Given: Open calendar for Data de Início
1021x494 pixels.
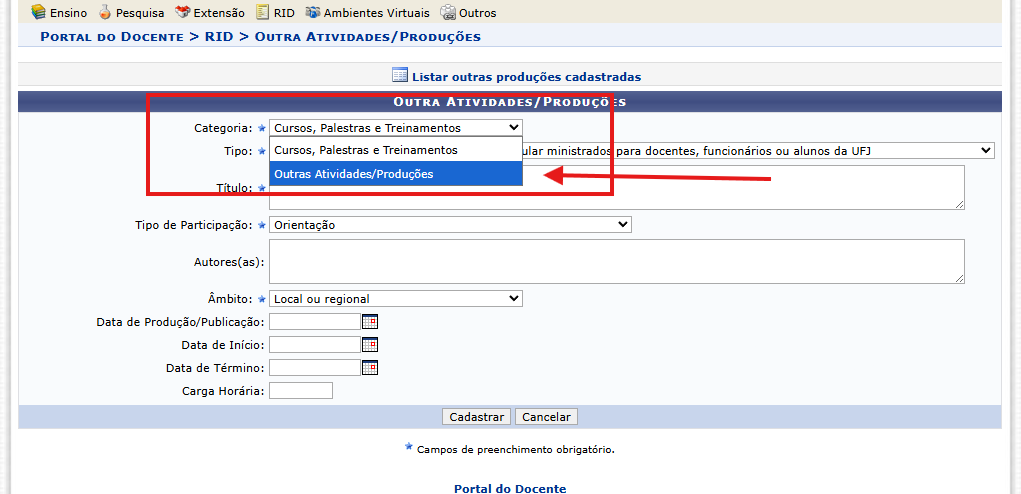Looking at the screenshot, I should click(x=370, y=344).
